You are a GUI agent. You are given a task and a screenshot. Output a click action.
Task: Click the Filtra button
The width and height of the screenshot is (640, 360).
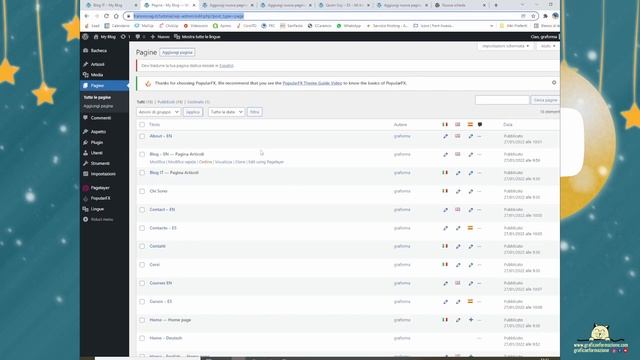point(254,112)
